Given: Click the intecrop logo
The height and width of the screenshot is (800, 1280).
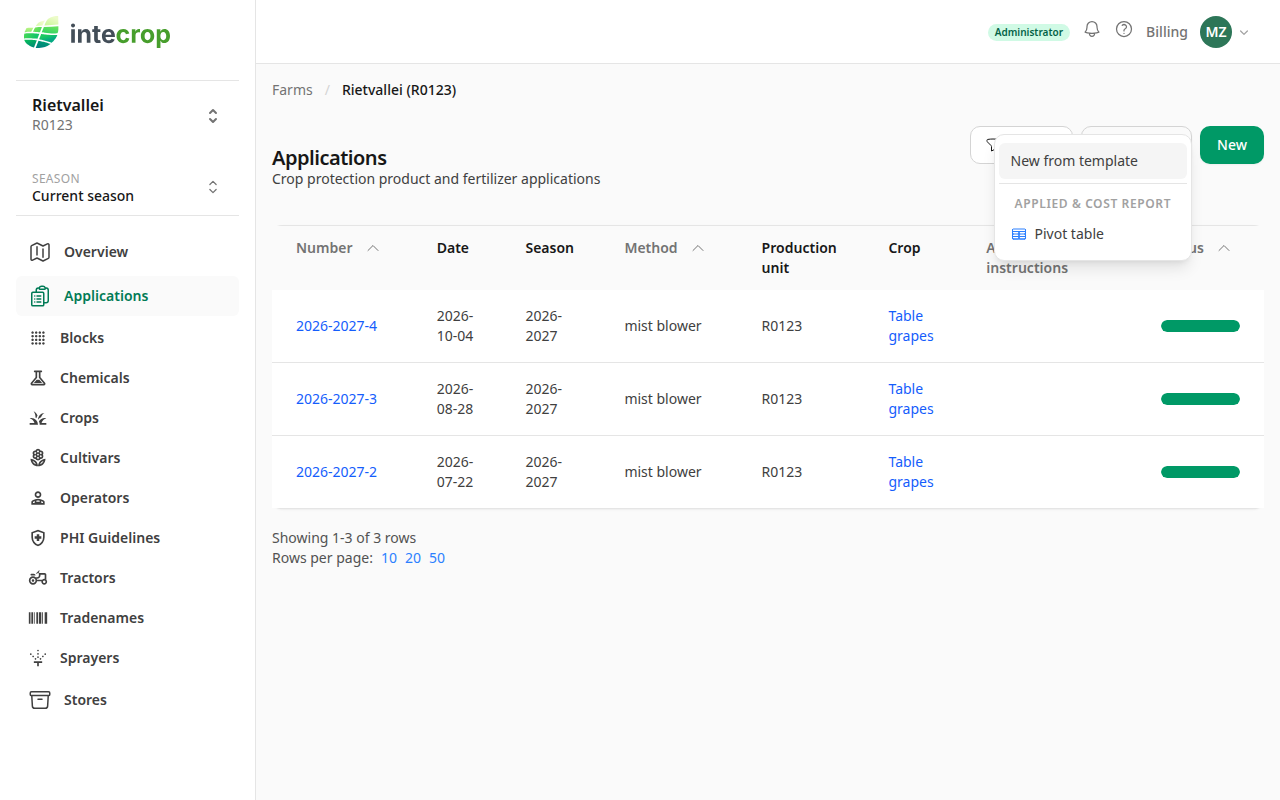Looking at the screenshot, I should [x=97, y=35].
